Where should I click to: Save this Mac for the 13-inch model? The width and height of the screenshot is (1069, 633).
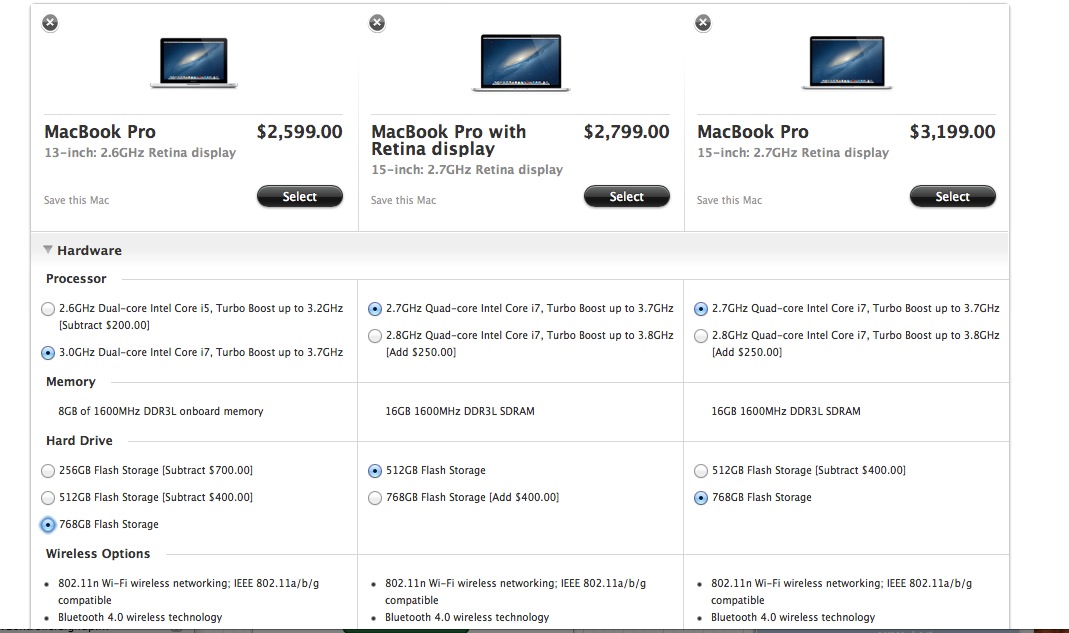point(76,200)
